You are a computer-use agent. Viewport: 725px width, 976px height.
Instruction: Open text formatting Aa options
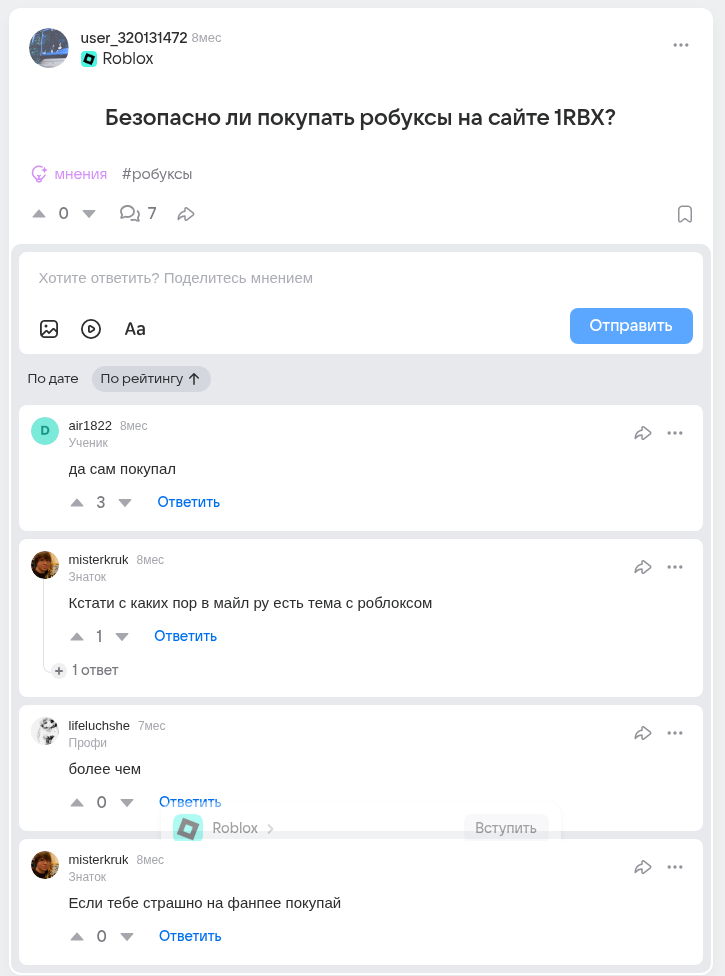pyautogui.click(x=135, y=329)
